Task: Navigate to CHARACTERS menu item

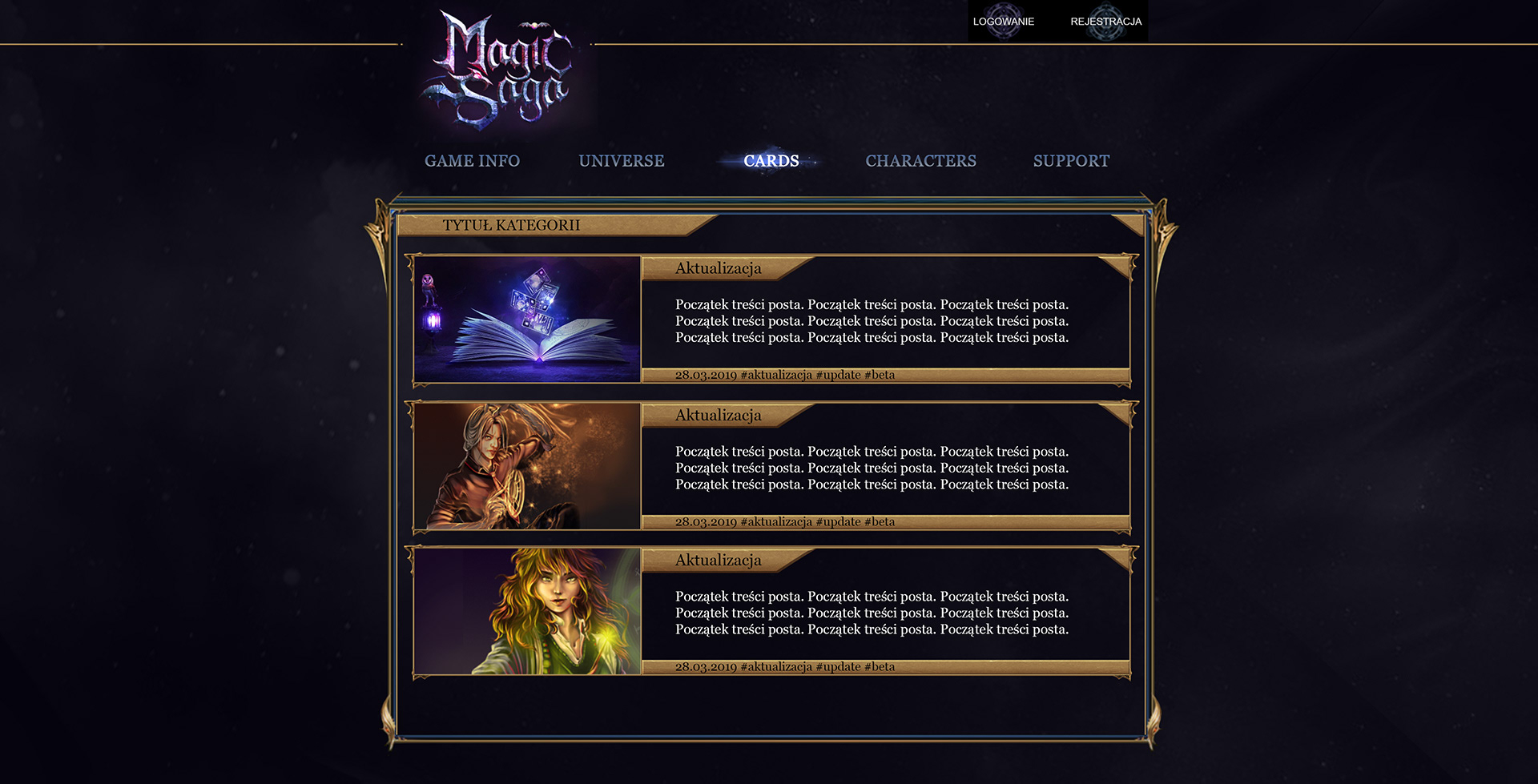Action: [x=920, y=161]
